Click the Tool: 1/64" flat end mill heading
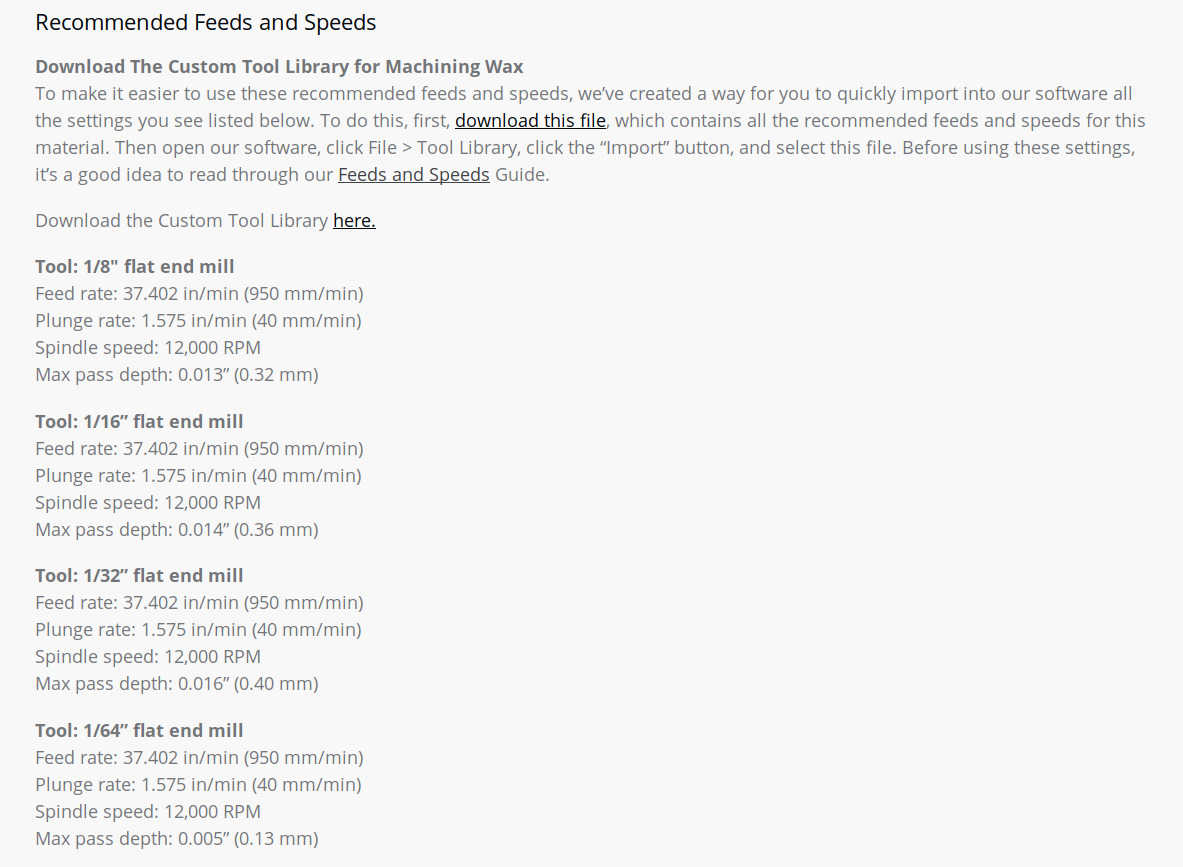 [x=139, y=730]
